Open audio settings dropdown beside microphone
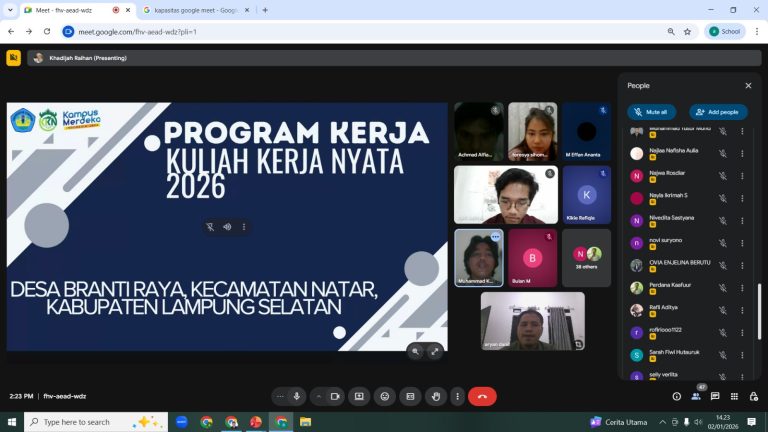Image resolution: width=768 pixels, height=432 pixels. click(x=280, y=396)
